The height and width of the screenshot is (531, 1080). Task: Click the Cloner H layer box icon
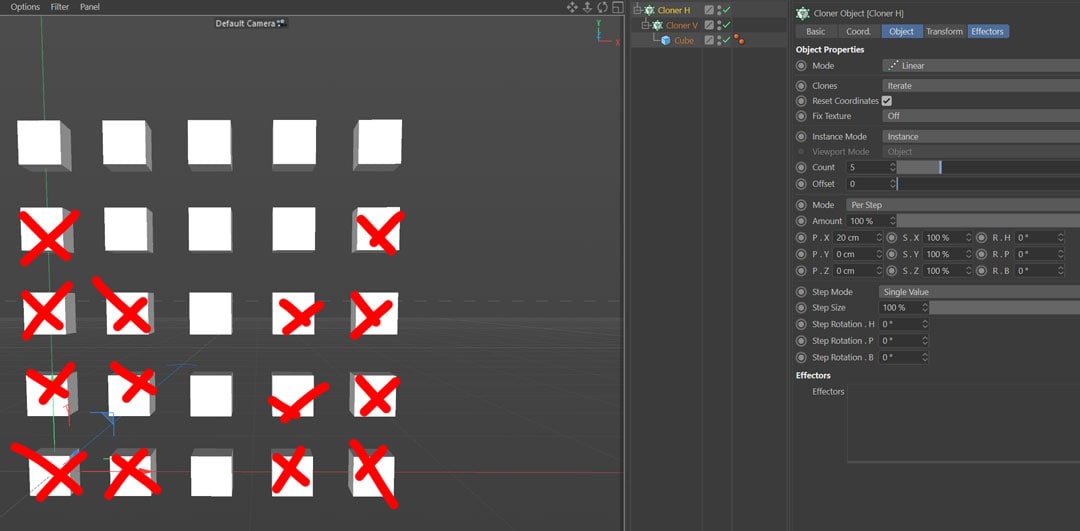(709, 10)
